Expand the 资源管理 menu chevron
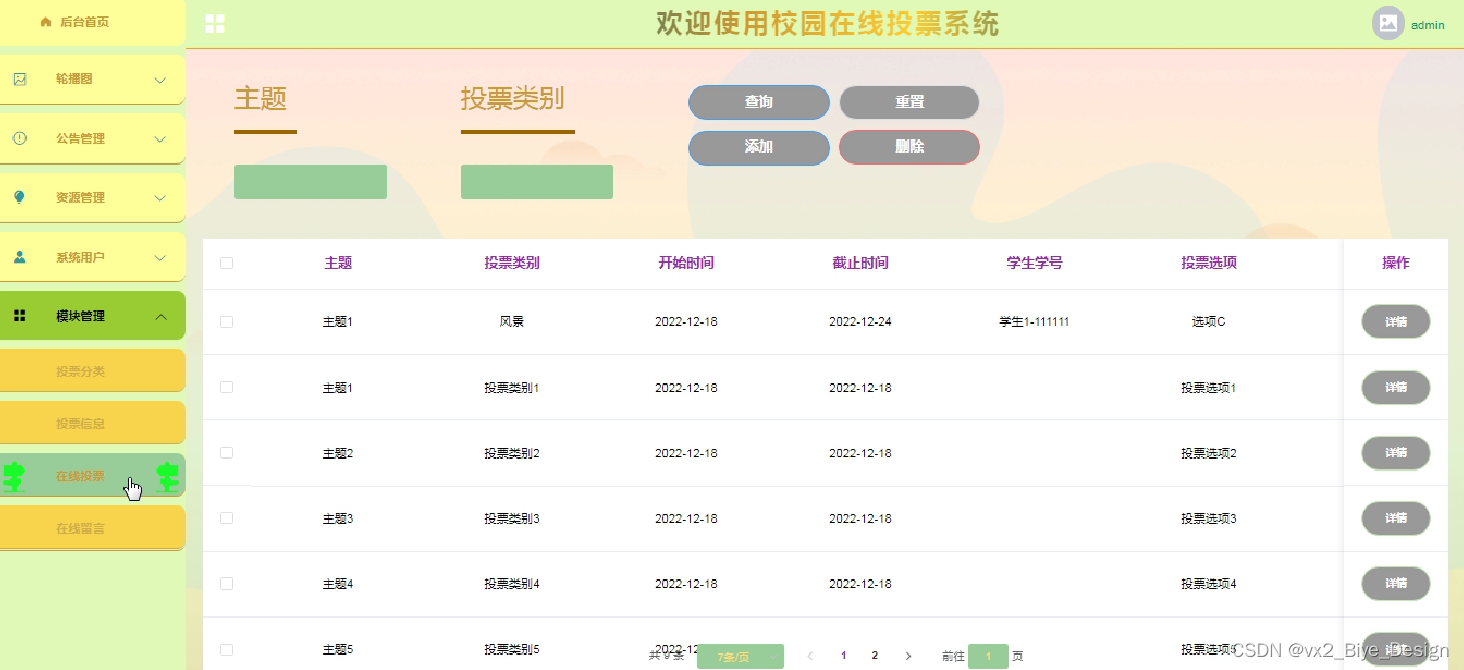The width and height of the screenshot is (1464, 670). pyautogui.click(x=160, y=198)
